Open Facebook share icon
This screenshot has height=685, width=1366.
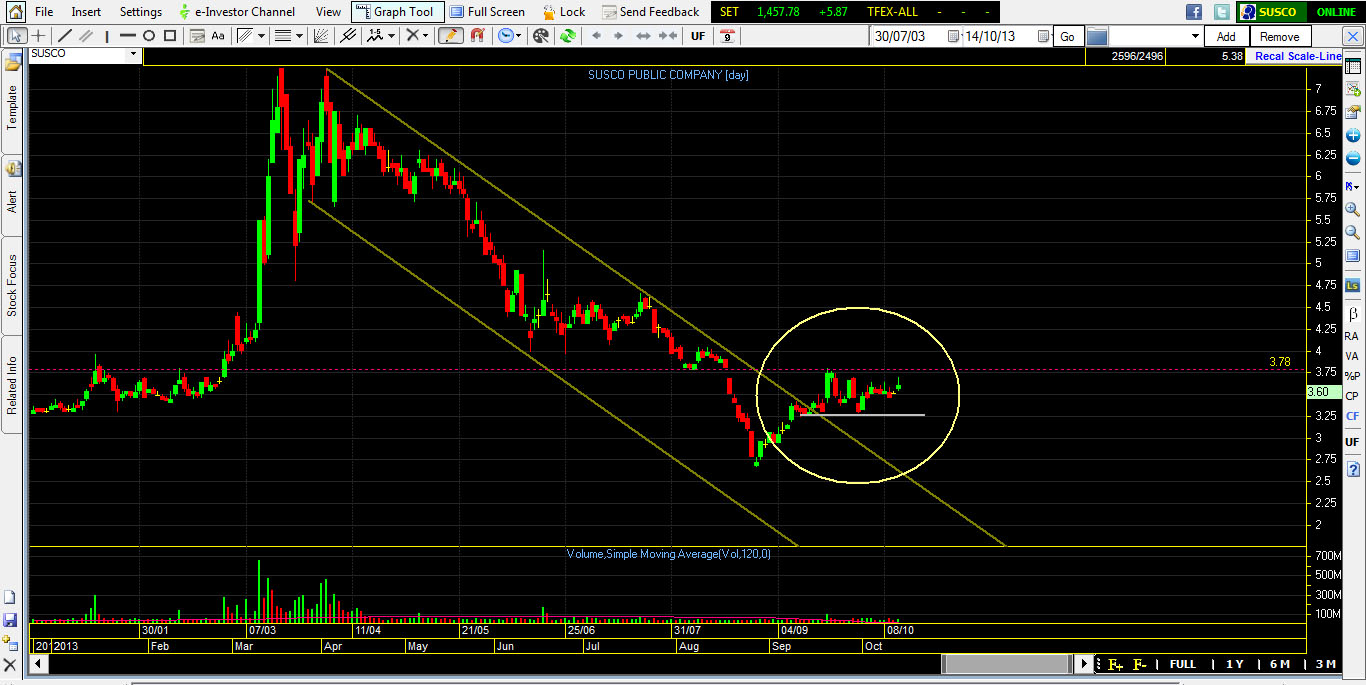coord(1194,12)
